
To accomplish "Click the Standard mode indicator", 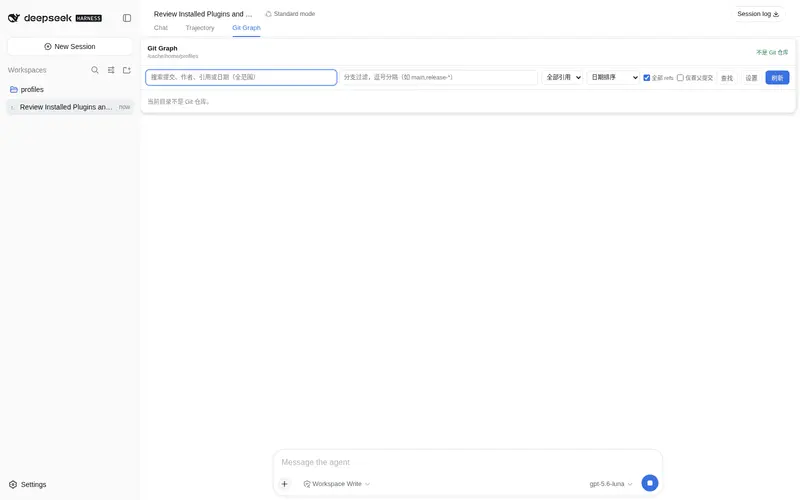I will tap(290, 14).
